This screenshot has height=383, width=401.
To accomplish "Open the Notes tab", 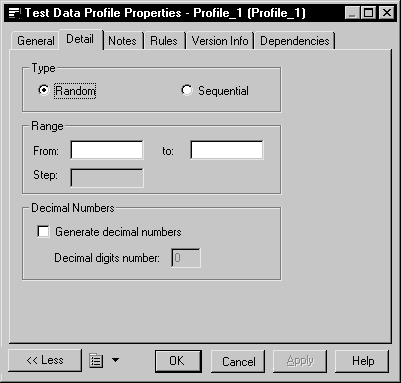I will [x=122, y=41].
